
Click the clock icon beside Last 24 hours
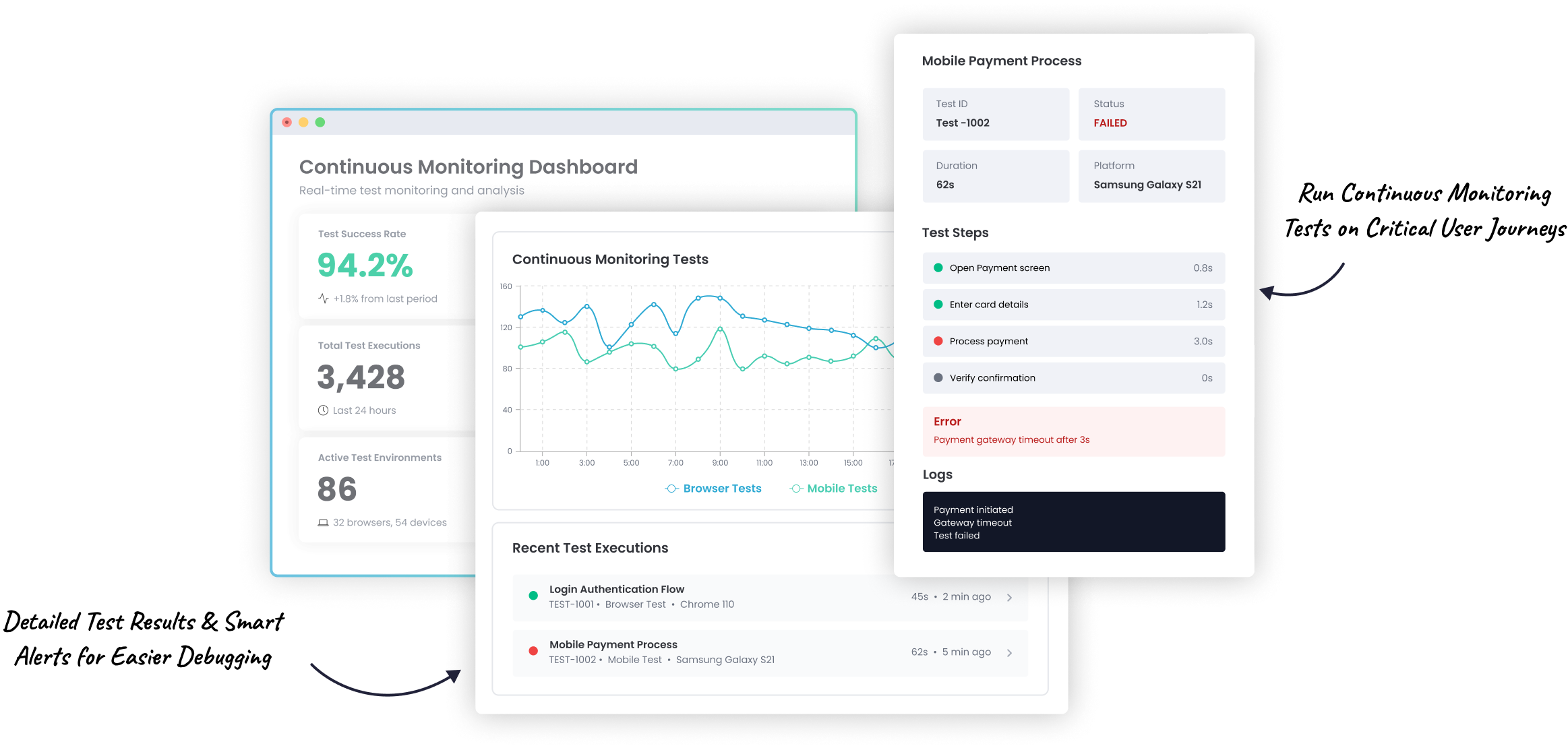point(323,410)
